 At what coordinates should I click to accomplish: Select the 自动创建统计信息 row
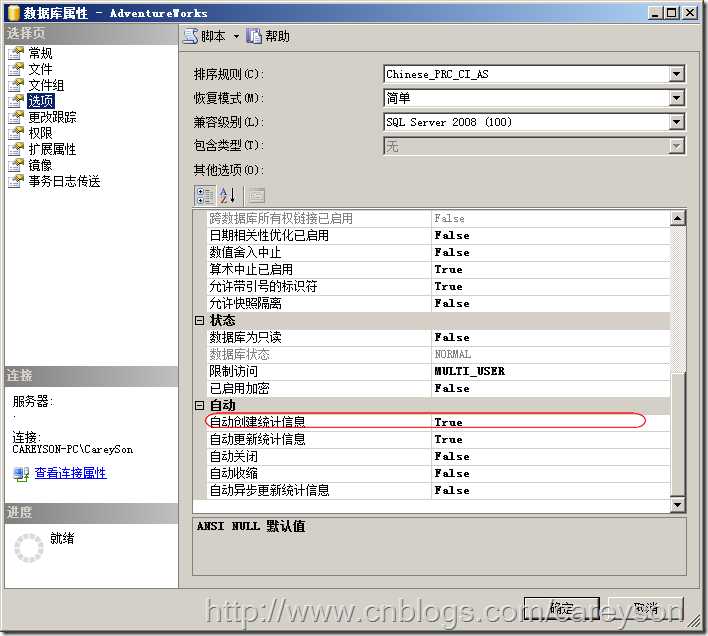438,422
